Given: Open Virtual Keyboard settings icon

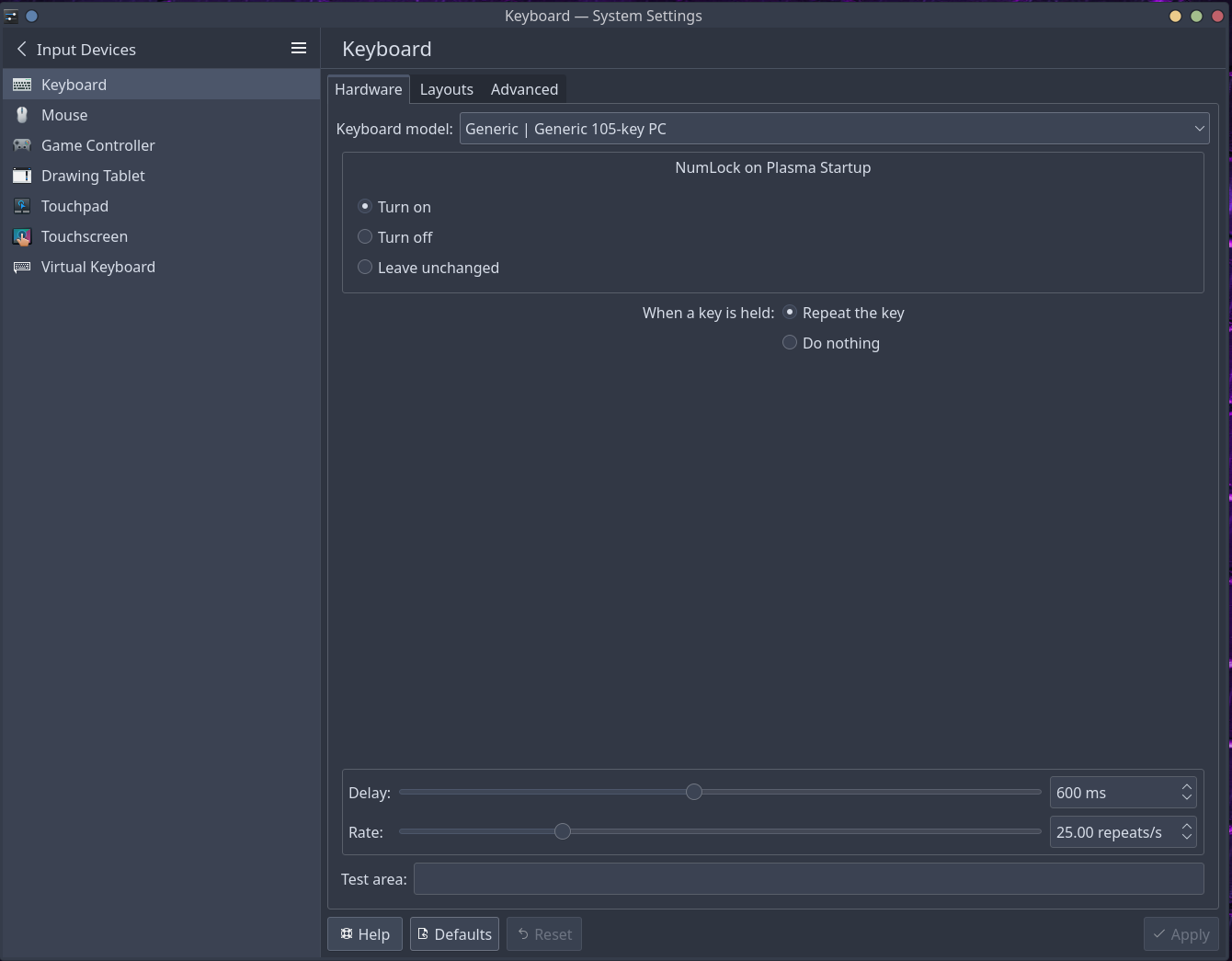Looking at the screenshot, I should coord(22,267).
